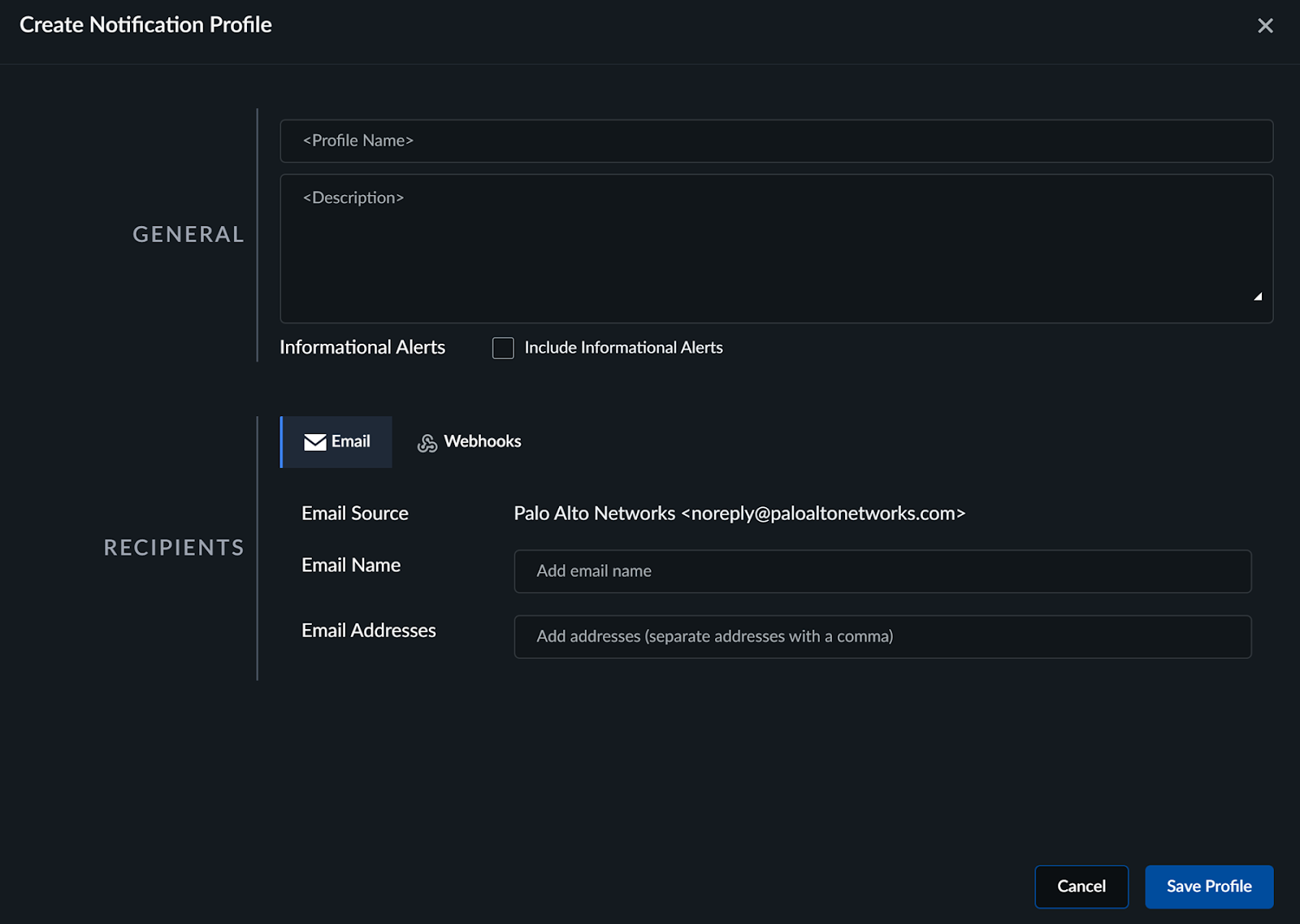
Task: Click the envelope icon on Email tab
Action: pyautogui.click(x=314, y=442)
